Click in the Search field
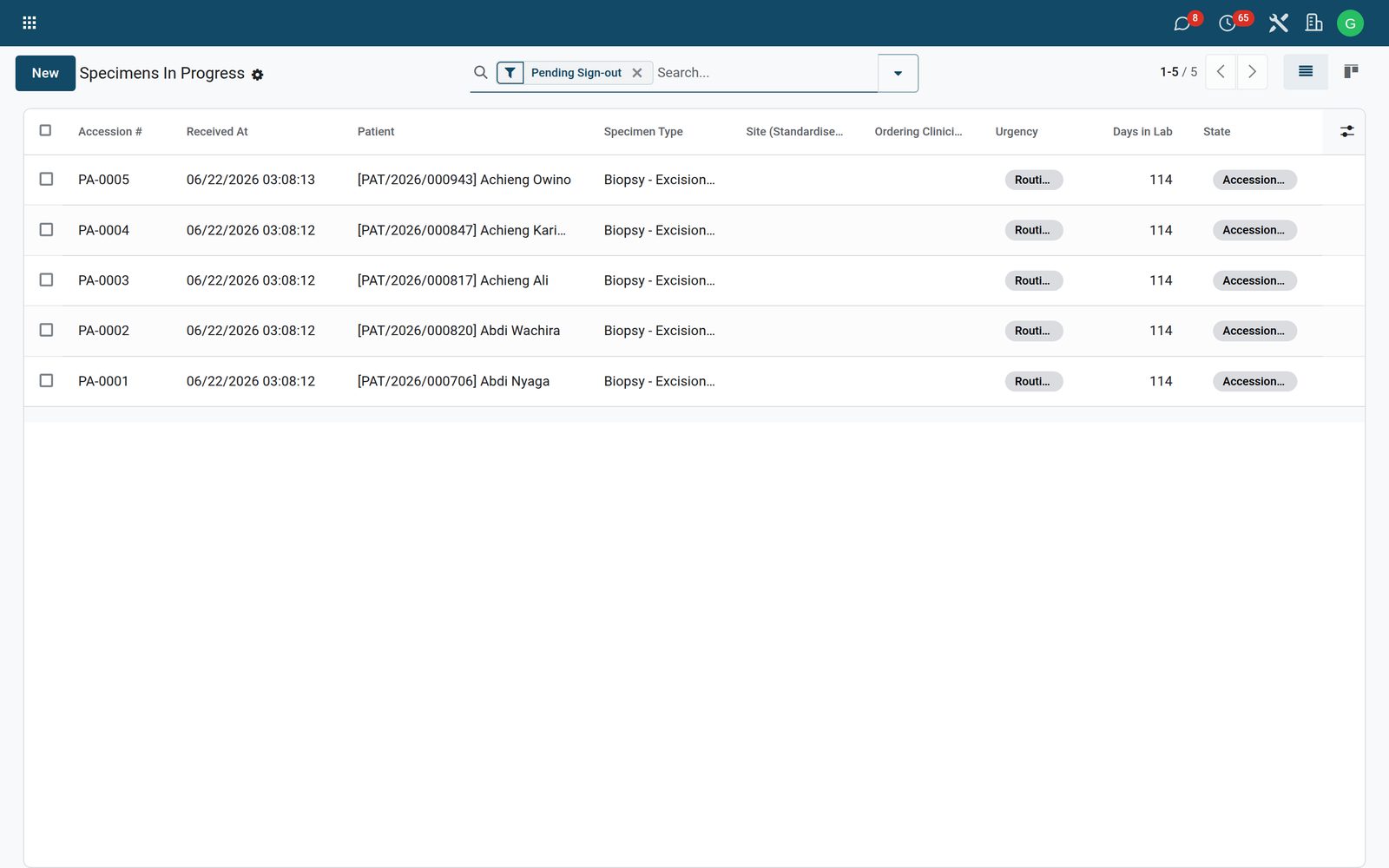 (x=764, y=73)
